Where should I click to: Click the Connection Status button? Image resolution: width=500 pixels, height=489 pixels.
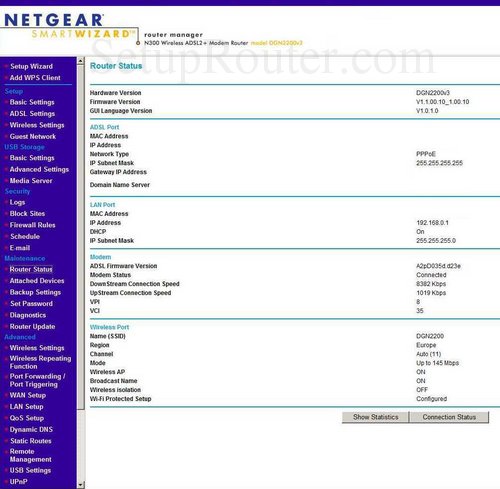tap(449, 417)
